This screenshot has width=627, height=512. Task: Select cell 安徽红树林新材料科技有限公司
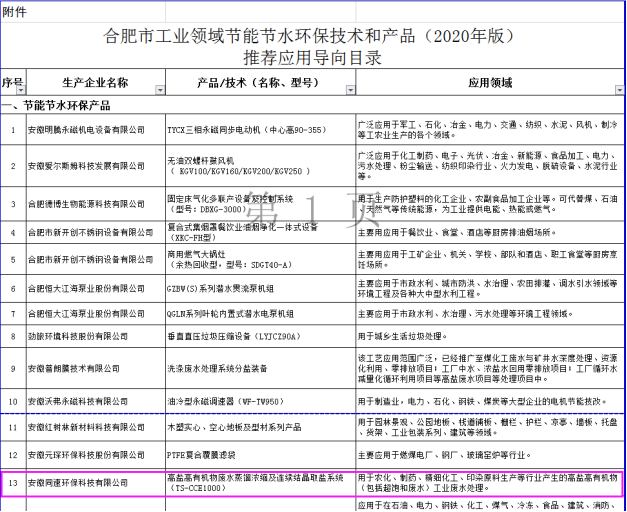[96, 428]
